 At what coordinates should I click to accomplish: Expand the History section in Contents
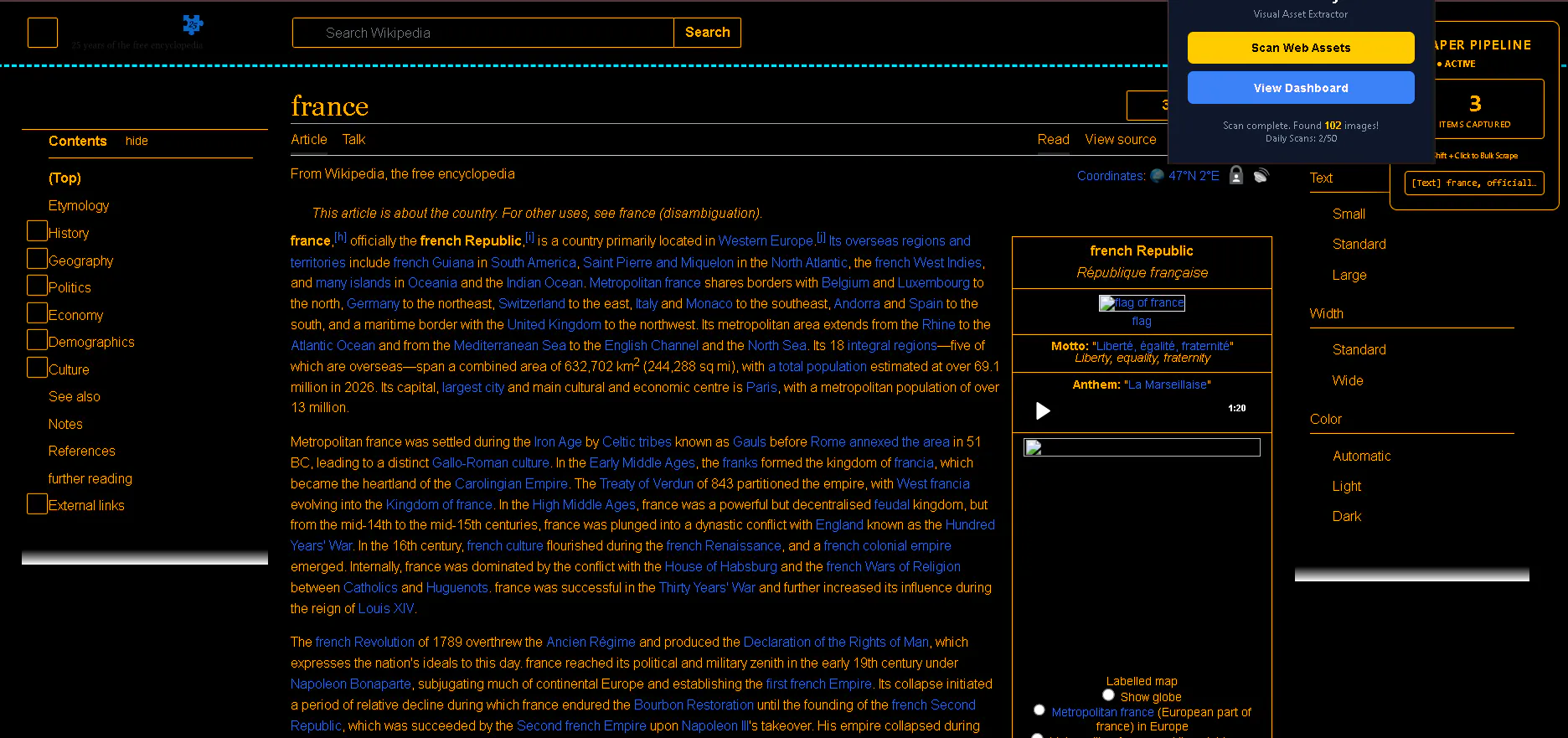point(37,231)
